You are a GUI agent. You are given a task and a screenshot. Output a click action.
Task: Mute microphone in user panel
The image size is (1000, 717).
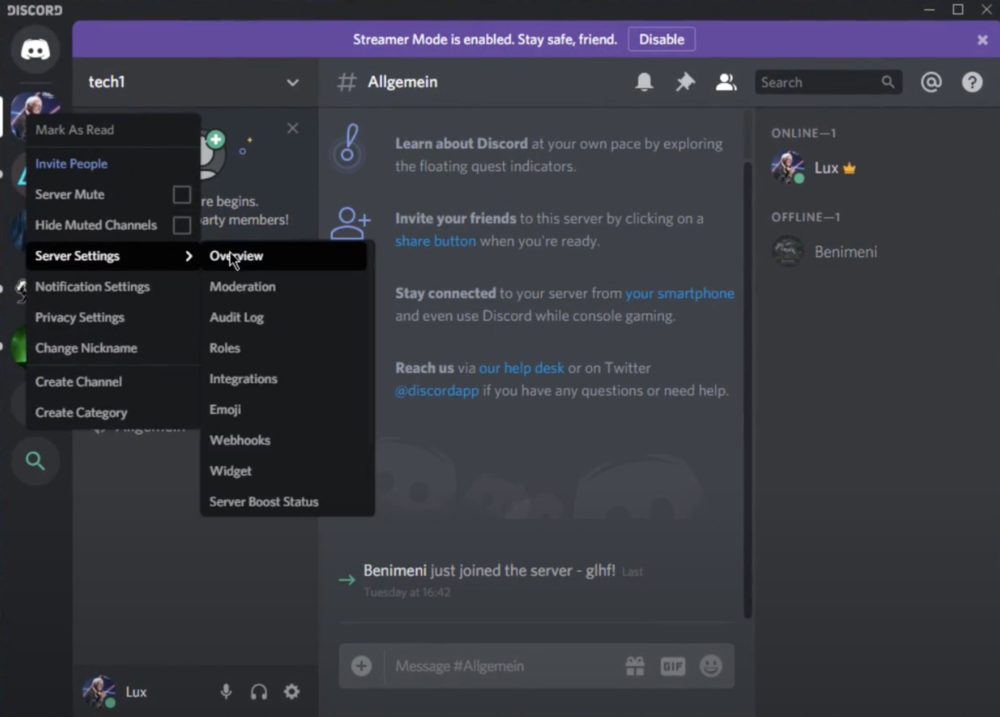227,692
